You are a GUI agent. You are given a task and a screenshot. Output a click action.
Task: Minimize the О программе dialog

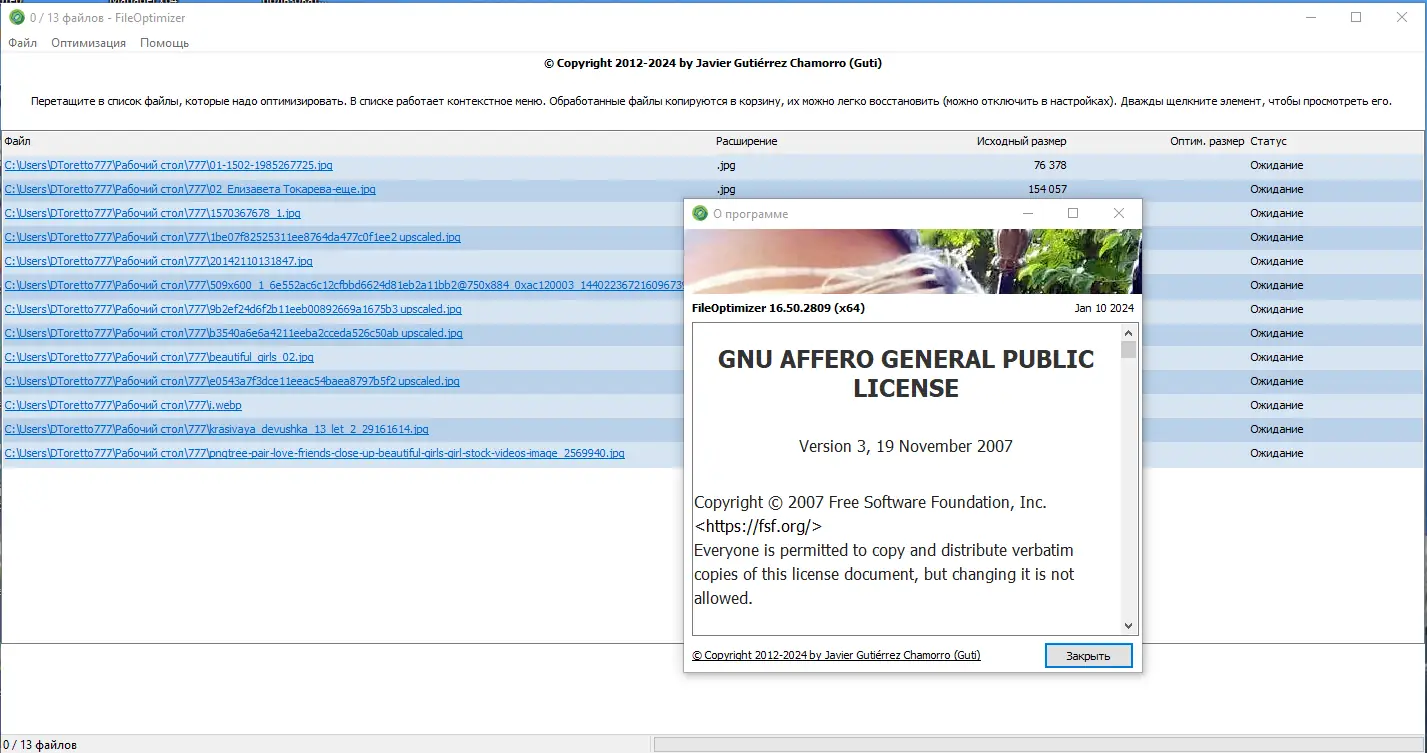[x=1027, y=213]
